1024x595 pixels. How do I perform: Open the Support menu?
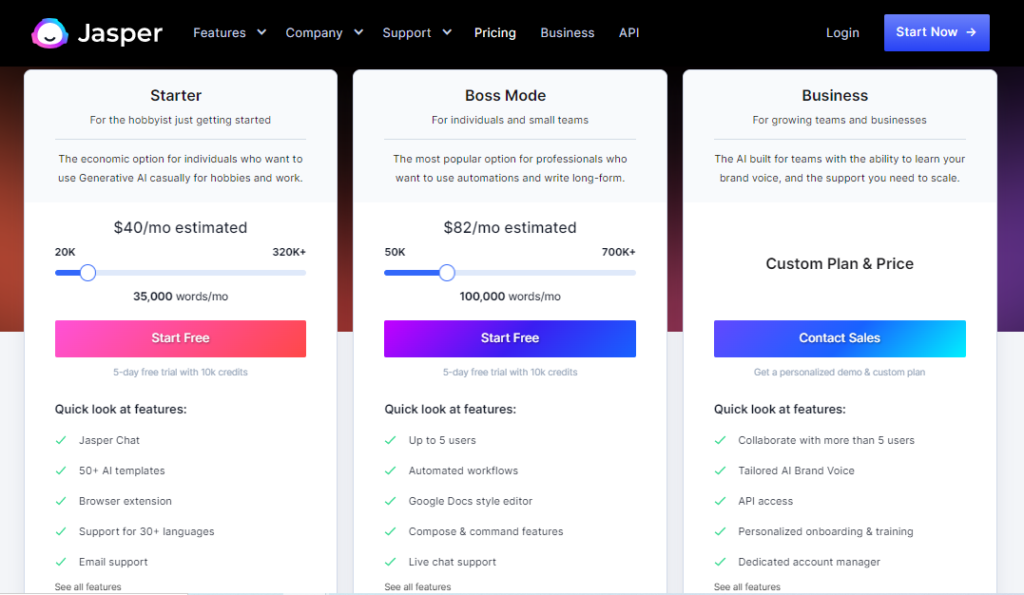pos(406,33)
